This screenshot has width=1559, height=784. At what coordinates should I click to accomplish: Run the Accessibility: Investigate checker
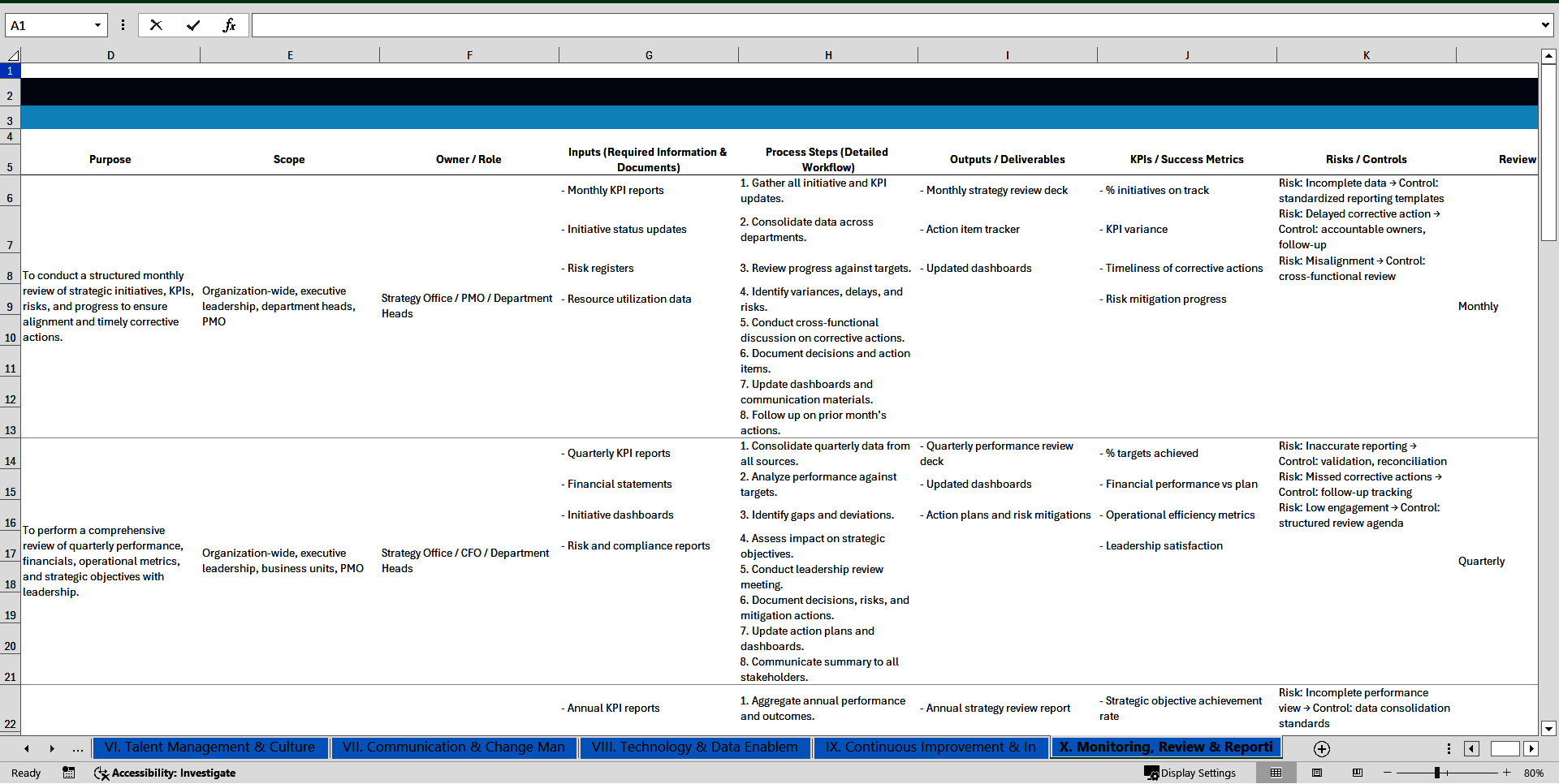165,773
